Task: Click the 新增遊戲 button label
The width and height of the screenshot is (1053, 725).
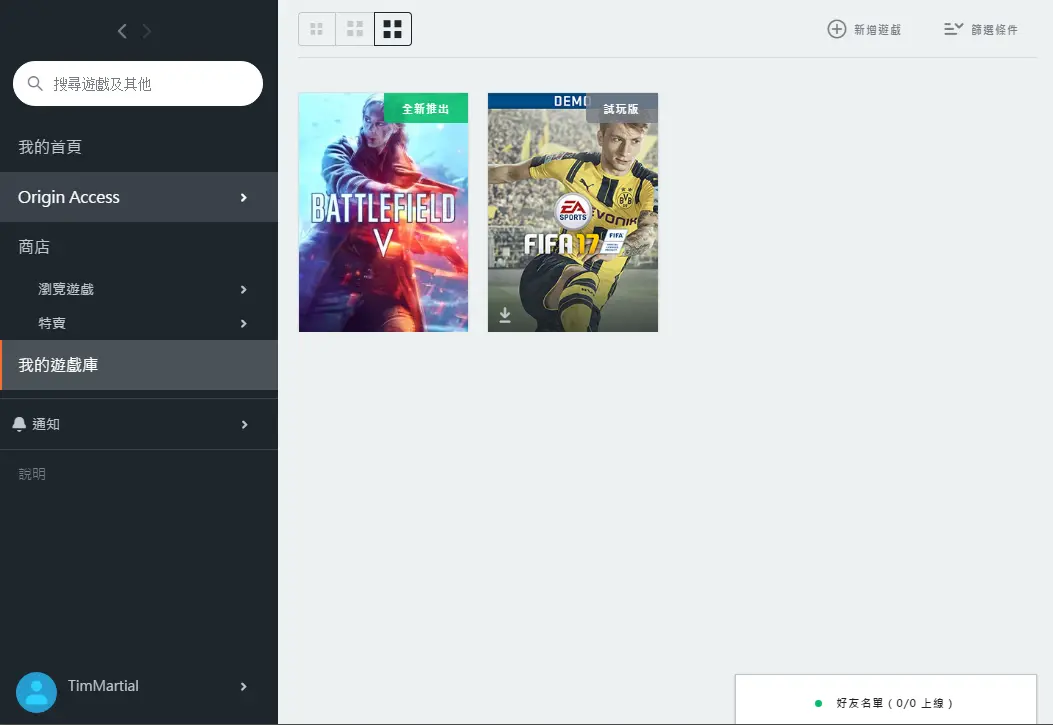Action: pos(877,30)
